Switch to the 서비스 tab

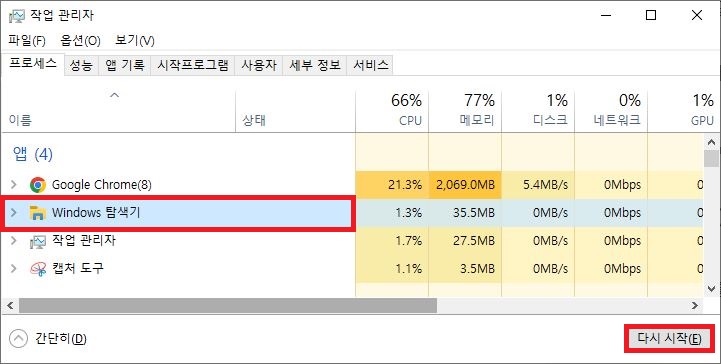tap(371, 65)
